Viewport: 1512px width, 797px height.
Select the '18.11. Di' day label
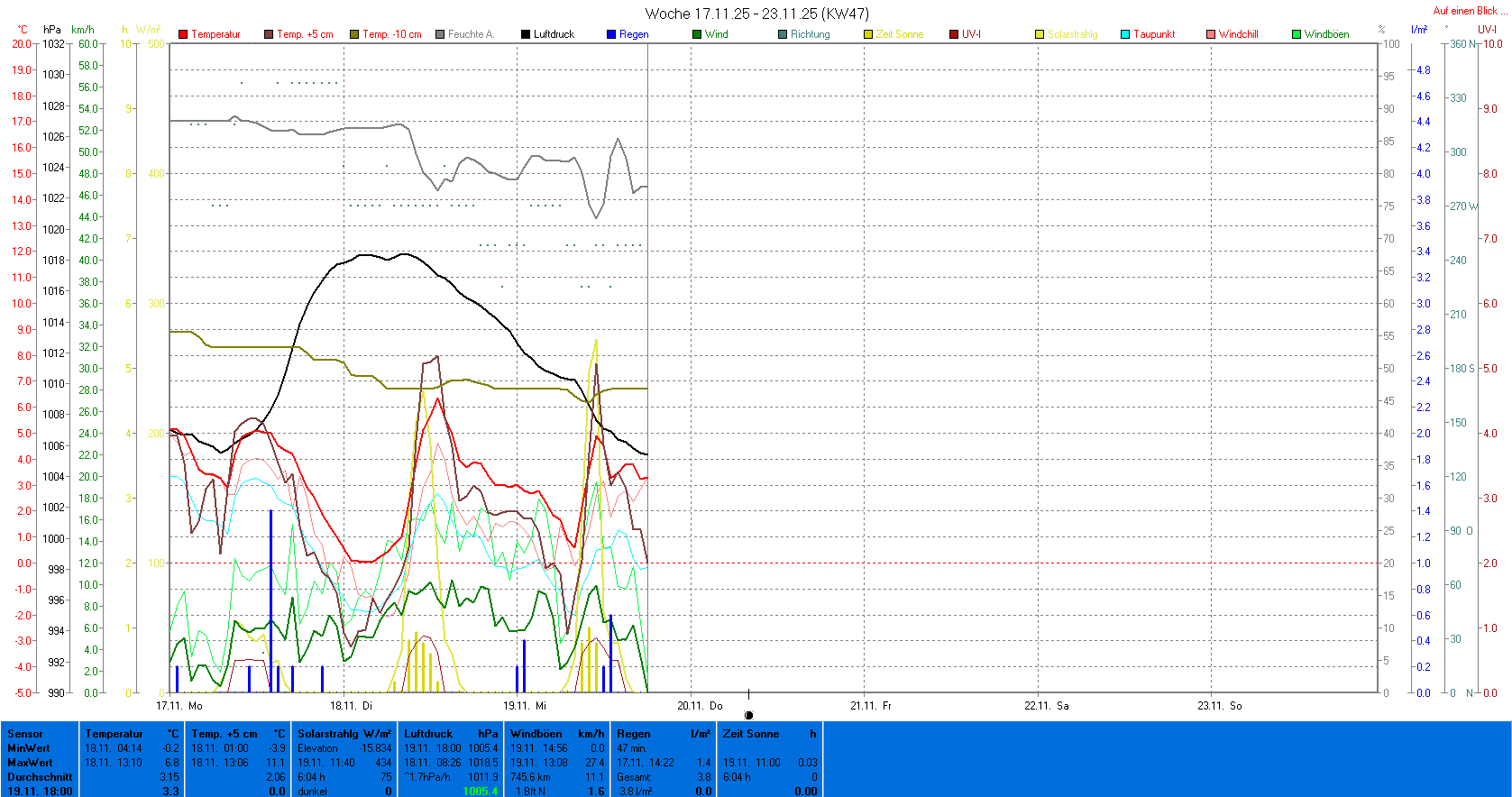click(351, 706)
